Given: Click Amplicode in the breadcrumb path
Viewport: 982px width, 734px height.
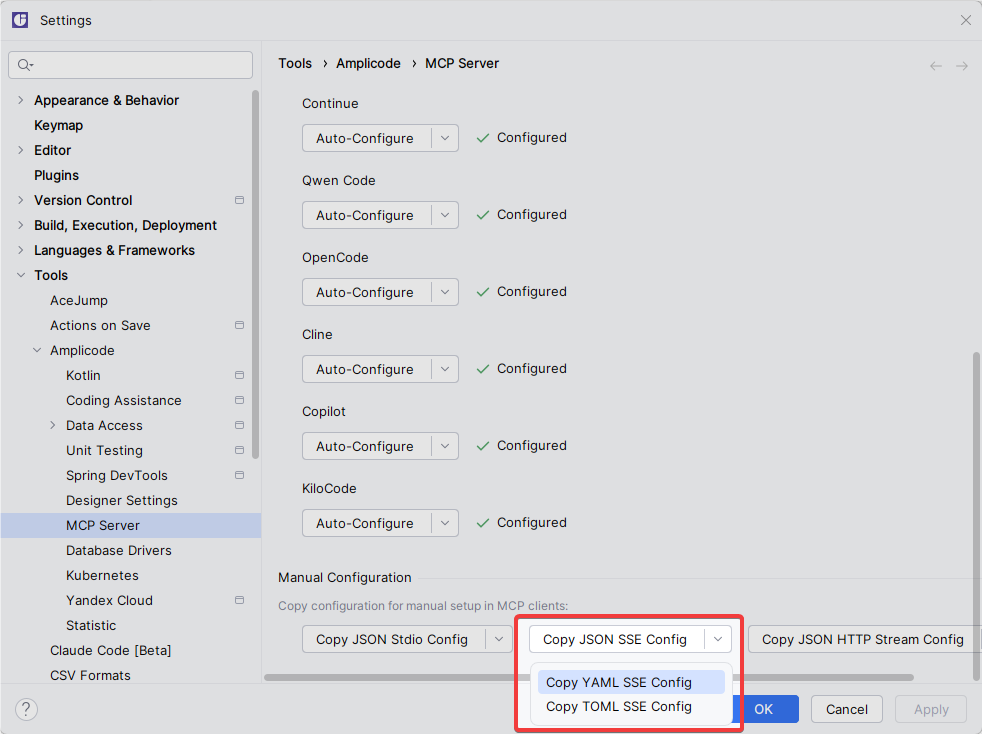Looking at the screenshot, I should pyautogui.click(x=368, y=63).
